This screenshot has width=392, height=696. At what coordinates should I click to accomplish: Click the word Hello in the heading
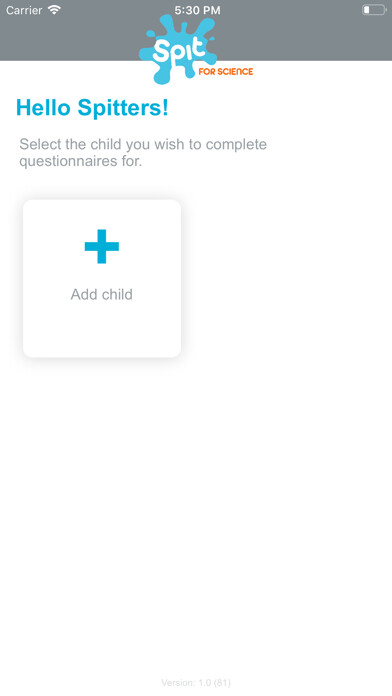click(44, 108)
